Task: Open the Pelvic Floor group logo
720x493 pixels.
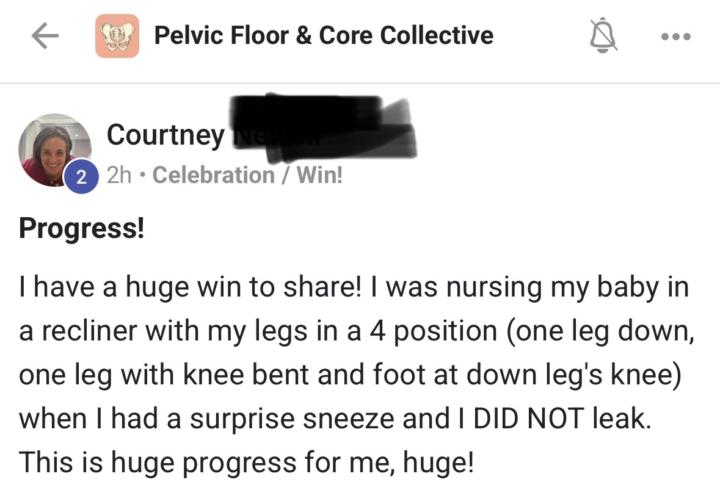Action: (117, 37)
